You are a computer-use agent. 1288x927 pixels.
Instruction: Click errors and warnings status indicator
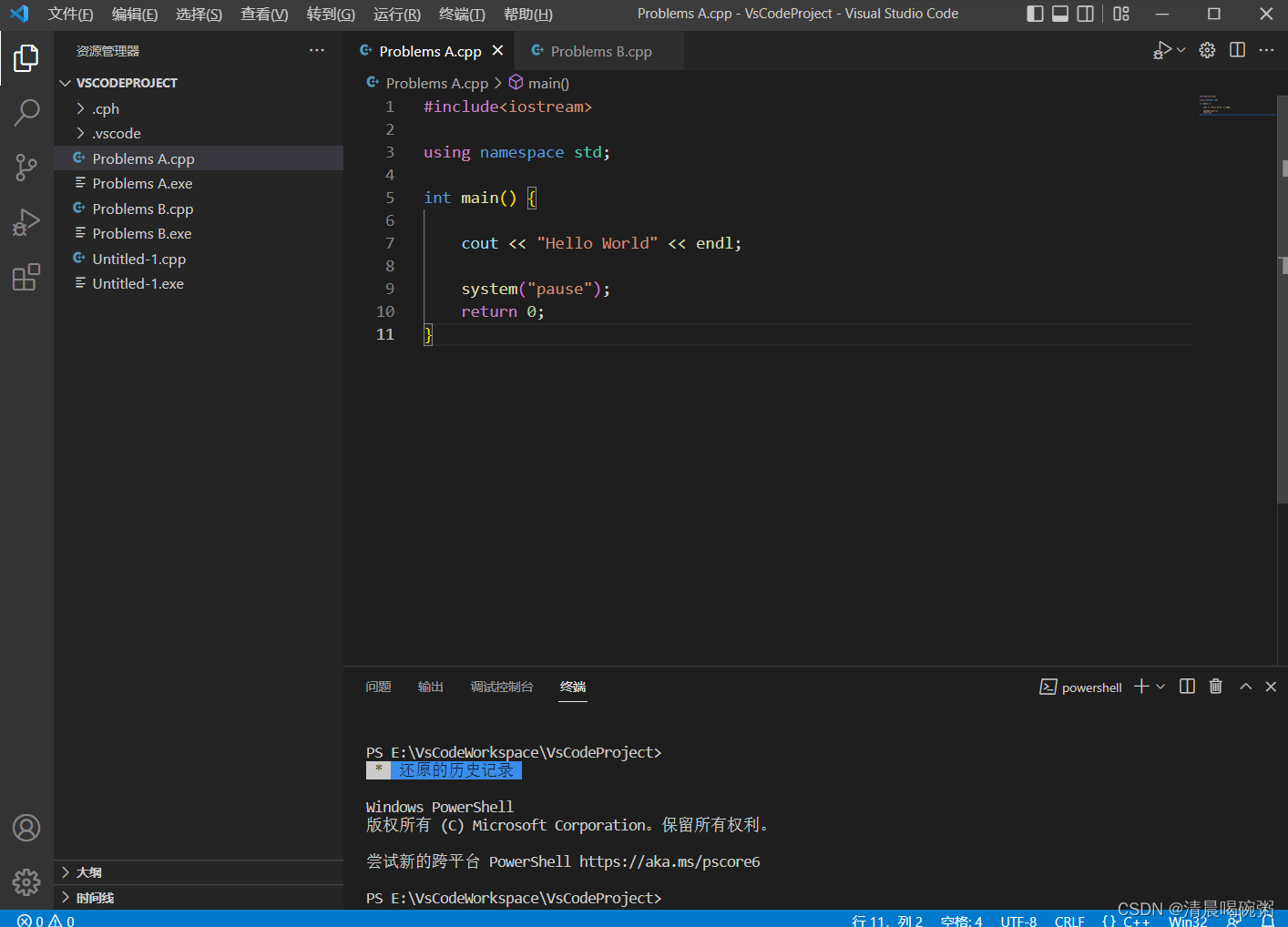46,921
